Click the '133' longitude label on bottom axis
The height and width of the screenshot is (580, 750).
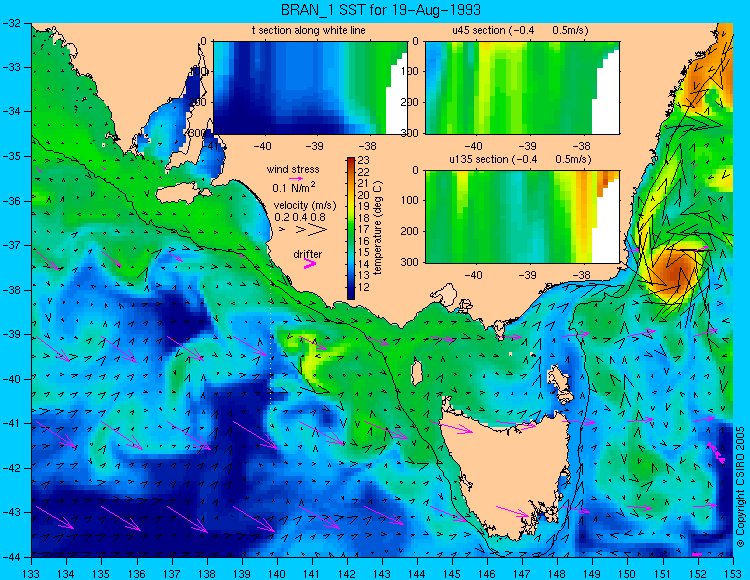[32, 573]
